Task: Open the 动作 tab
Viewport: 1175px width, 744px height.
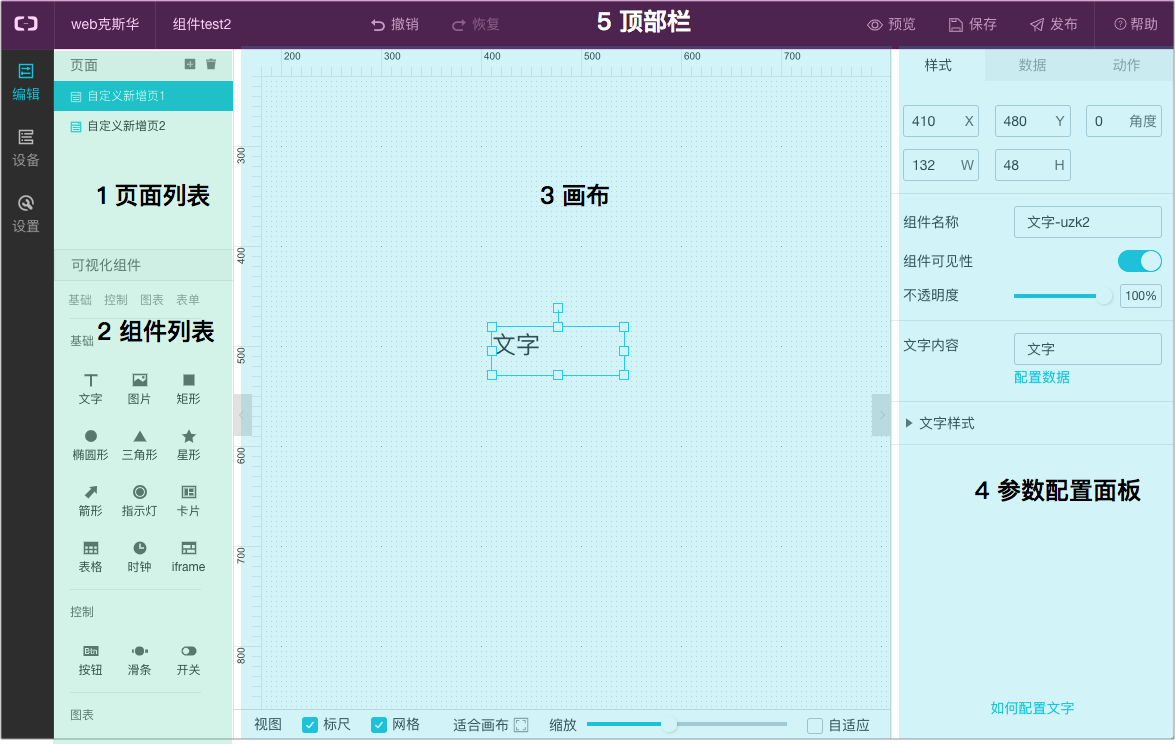Action: [x=1126, y=65]
